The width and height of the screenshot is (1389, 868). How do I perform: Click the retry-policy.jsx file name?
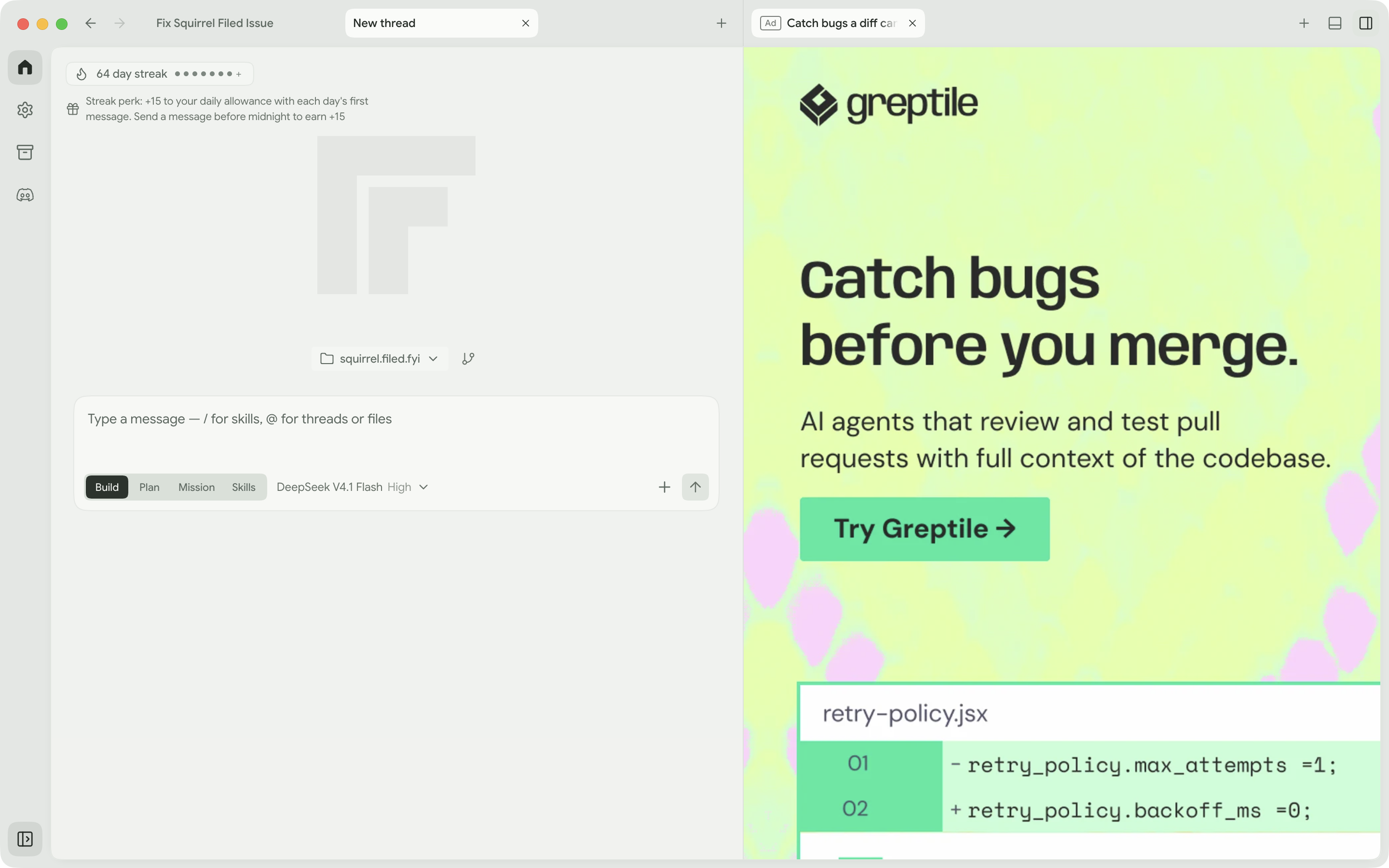coord(905,714)
